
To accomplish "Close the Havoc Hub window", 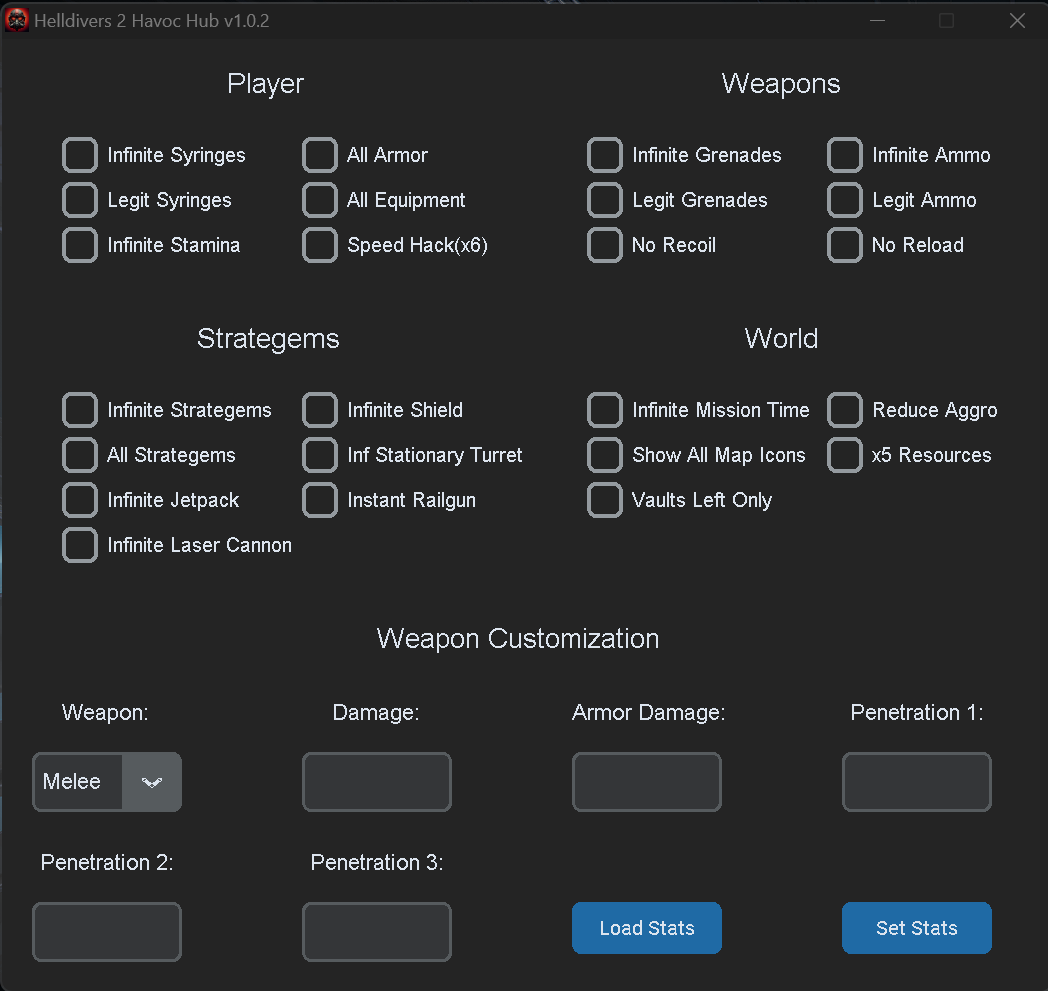I will coord(1017,21).
